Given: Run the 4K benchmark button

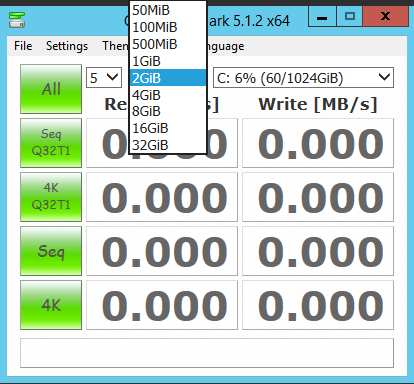Looking at the screenshot, I should tap(51, 305).
